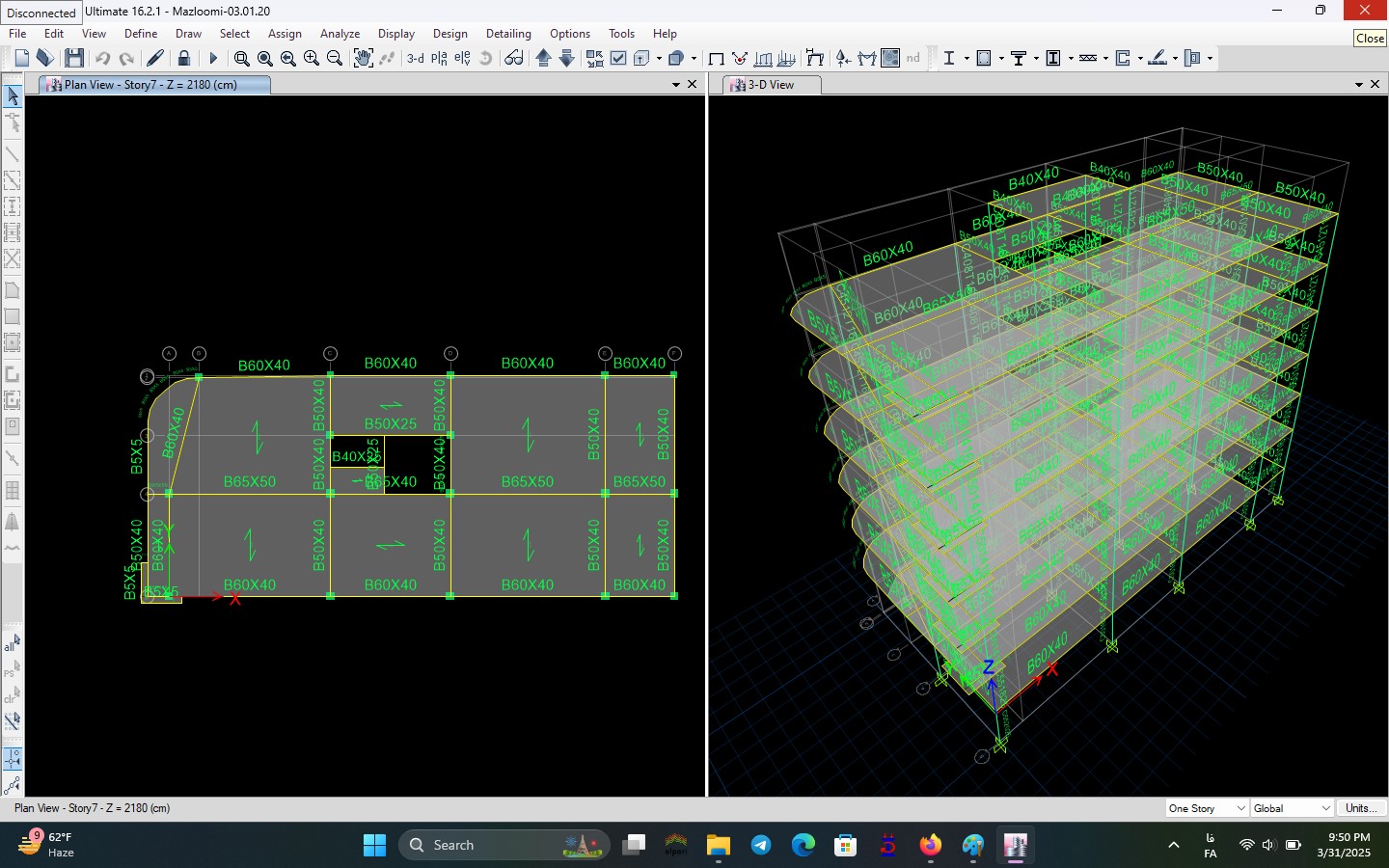Switch to the 3-D View tab
This screenshot has width=1389, height=868.
click(x=771, y=85)
